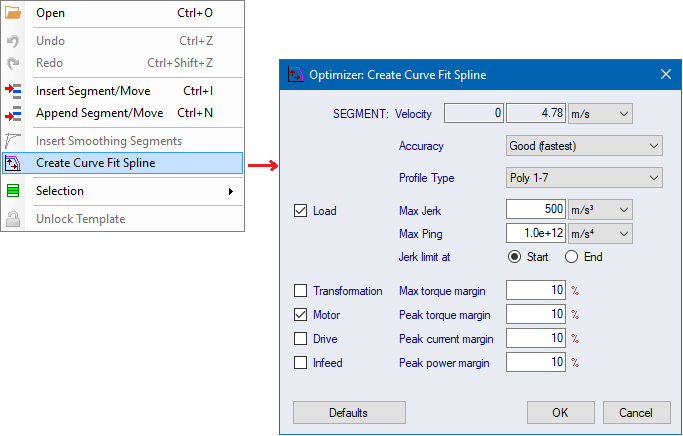Click the Undo arrow icon
This screenshot has width=683, height=436.
click(13, 41)
